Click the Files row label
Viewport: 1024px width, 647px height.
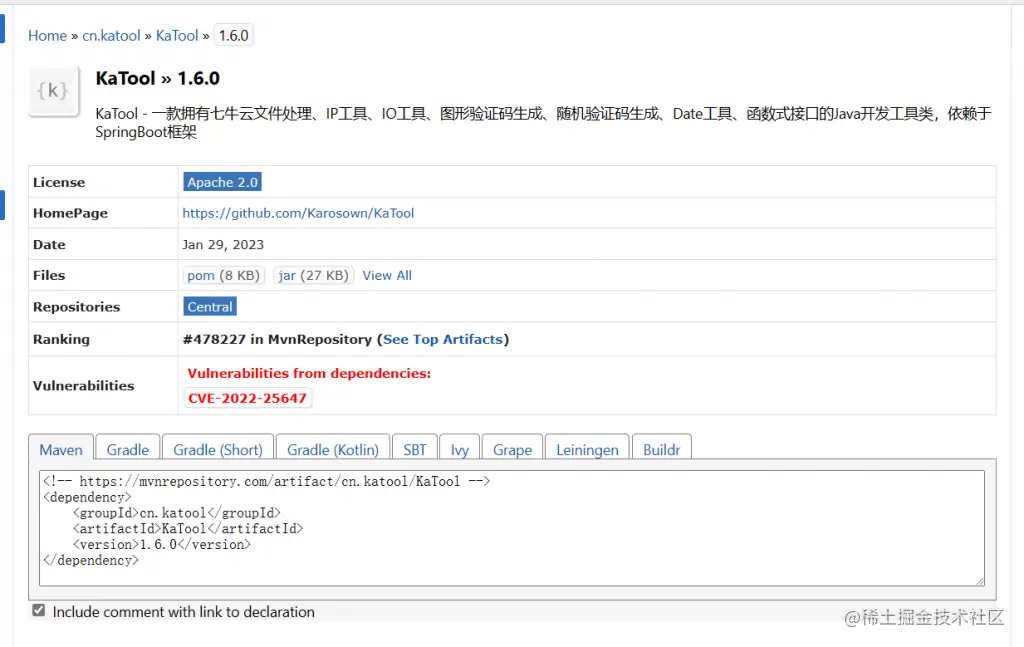pyautogui.click(x=49, y=276)
